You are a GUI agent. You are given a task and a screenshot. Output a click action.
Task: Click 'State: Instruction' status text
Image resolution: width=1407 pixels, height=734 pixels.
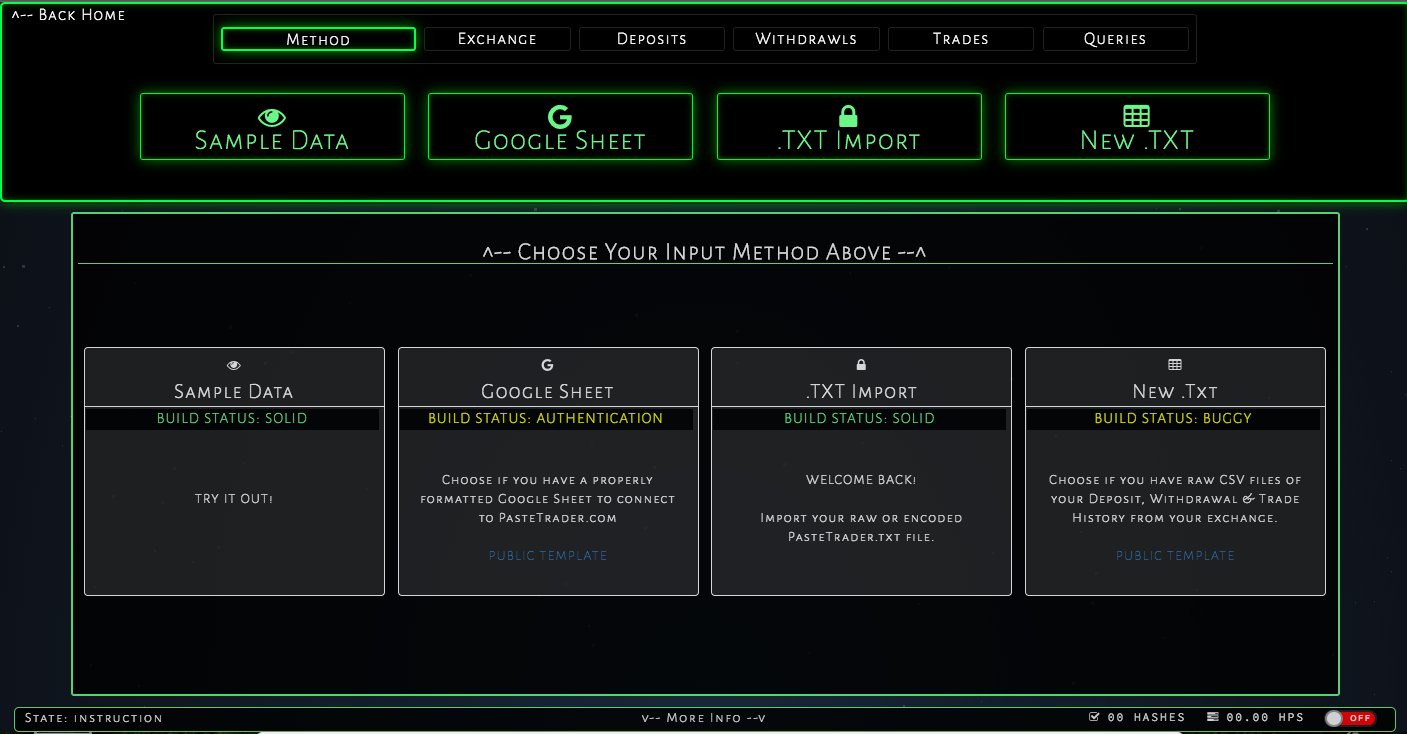point(93,718)
